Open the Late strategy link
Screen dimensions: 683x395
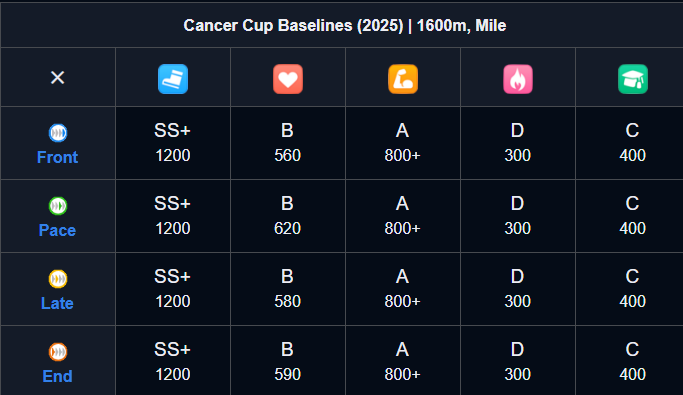coord(57,303)
